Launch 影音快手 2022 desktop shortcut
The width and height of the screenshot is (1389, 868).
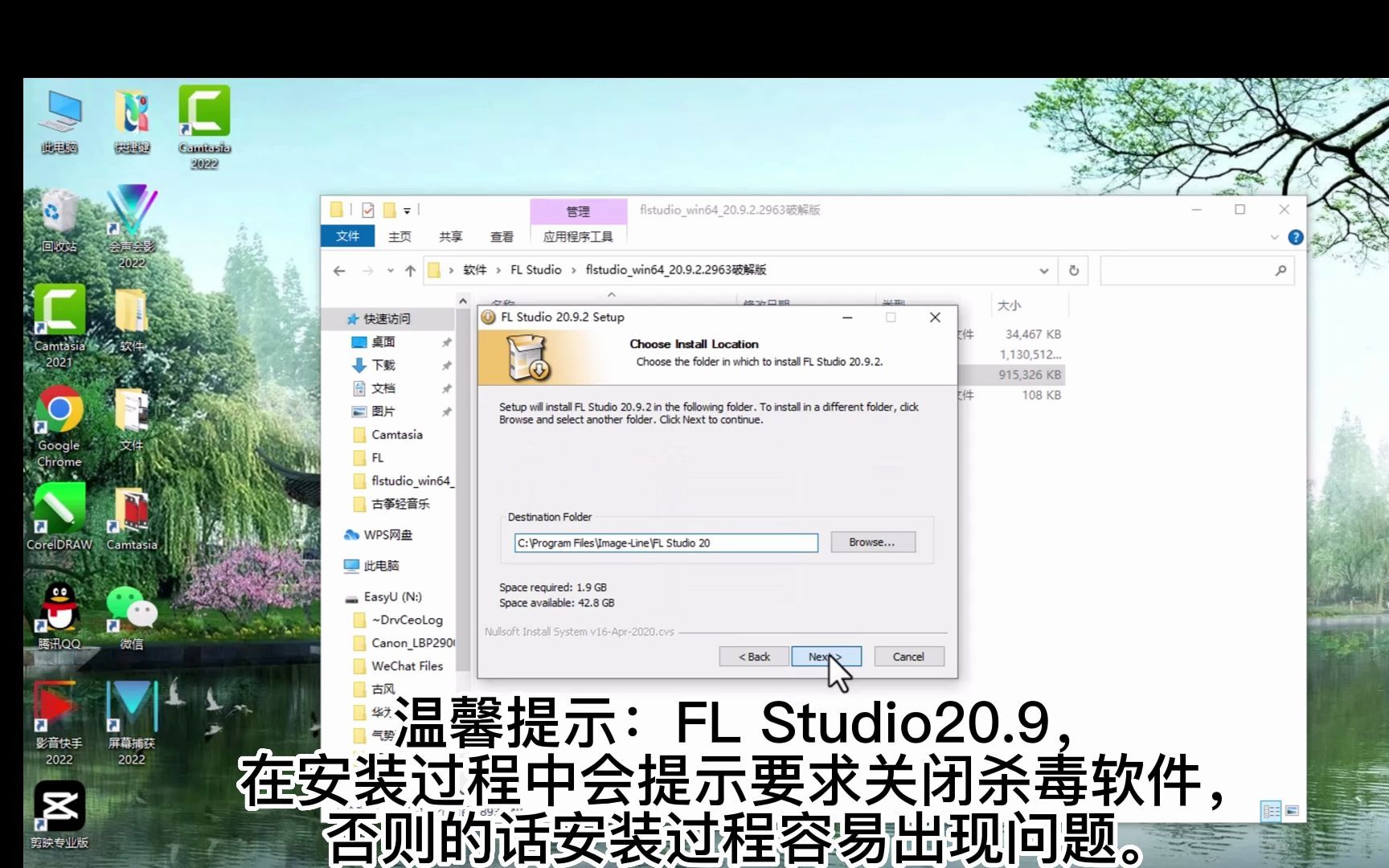pos(59,723)
